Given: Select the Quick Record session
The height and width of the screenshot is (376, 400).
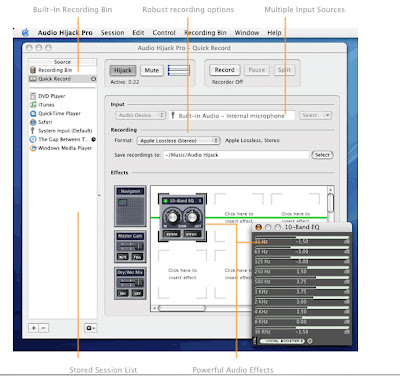Looking at the screenshot, I should 62,79.
